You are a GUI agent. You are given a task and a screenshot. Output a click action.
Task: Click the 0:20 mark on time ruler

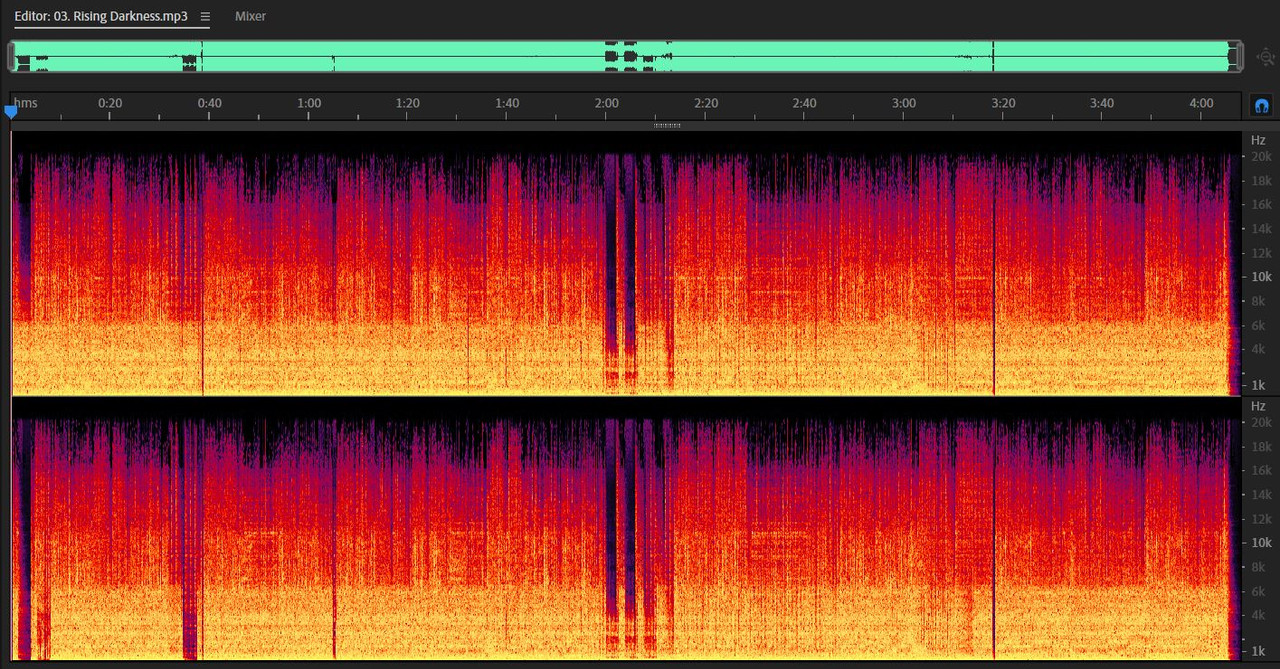(x=110, y=103)
